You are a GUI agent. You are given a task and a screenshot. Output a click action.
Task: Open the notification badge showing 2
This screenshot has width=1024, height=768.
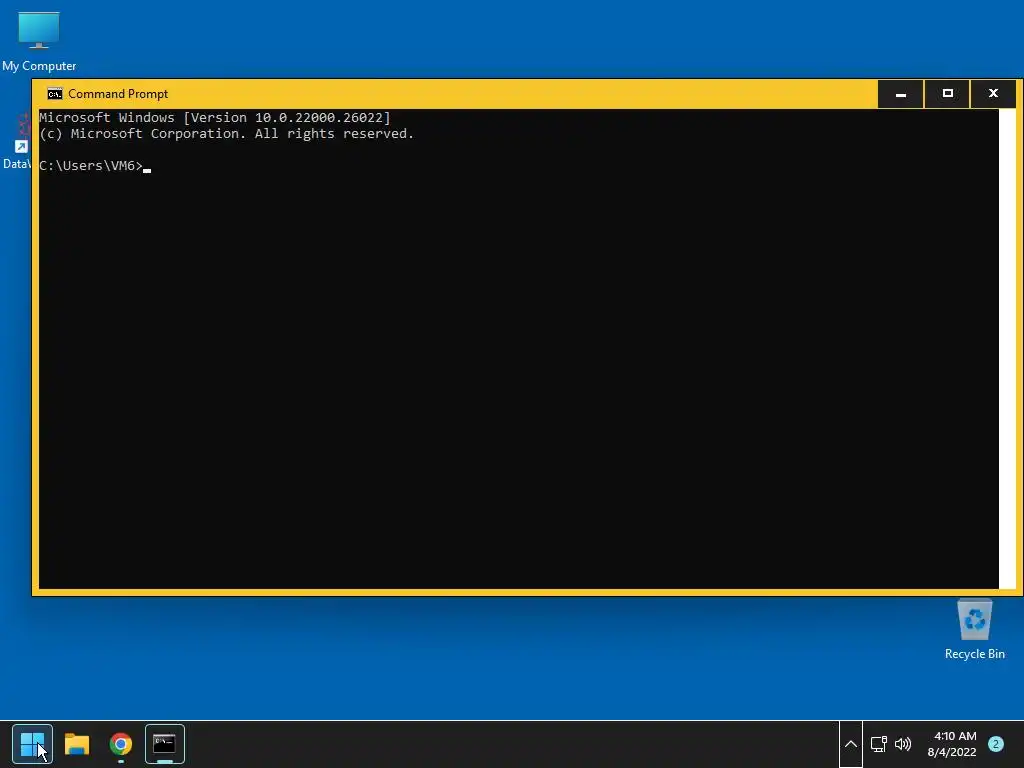[995, 744]
